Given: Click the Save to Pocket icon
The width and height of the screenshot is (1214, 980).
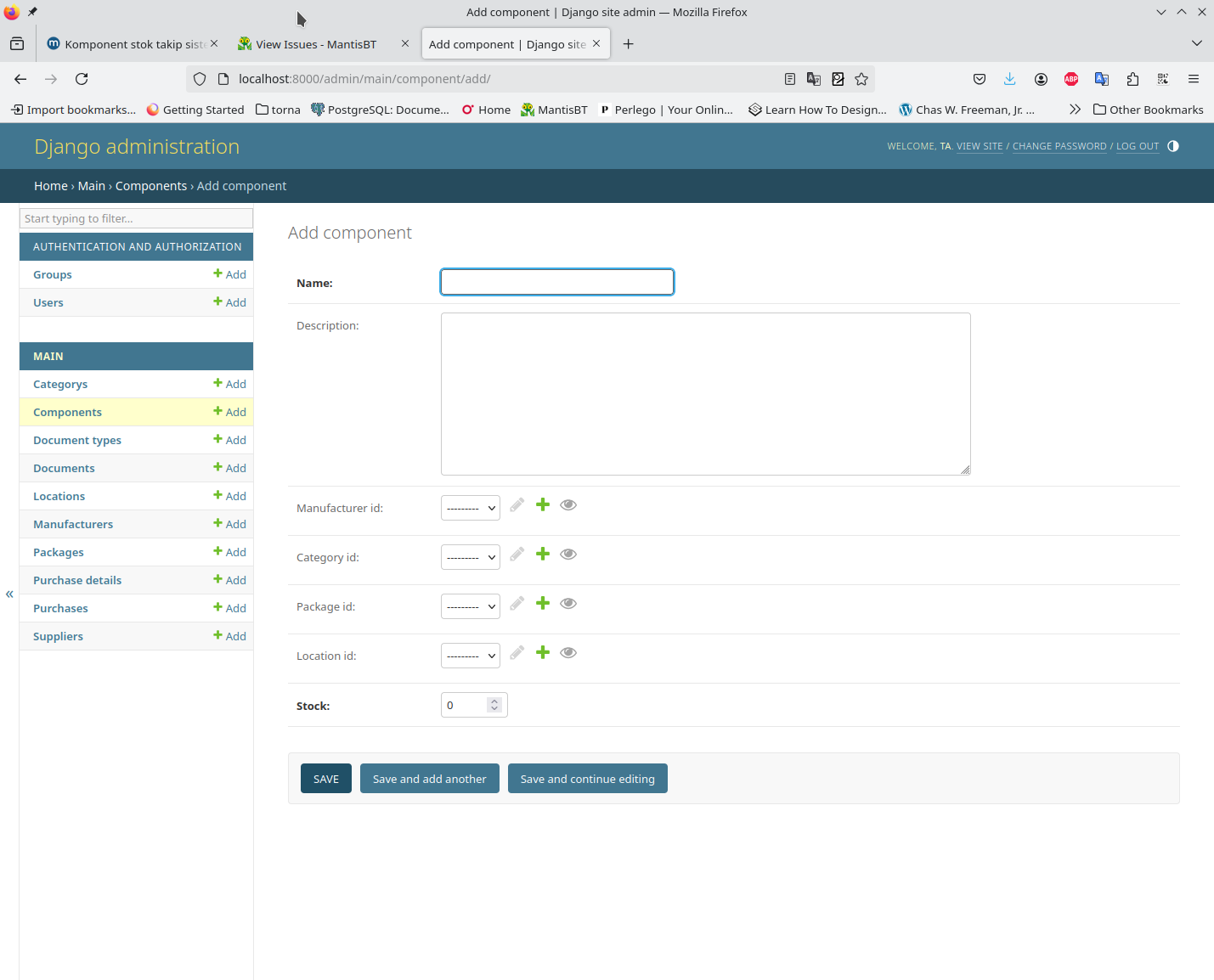Looking at the screenshot, I should point(980,79).
